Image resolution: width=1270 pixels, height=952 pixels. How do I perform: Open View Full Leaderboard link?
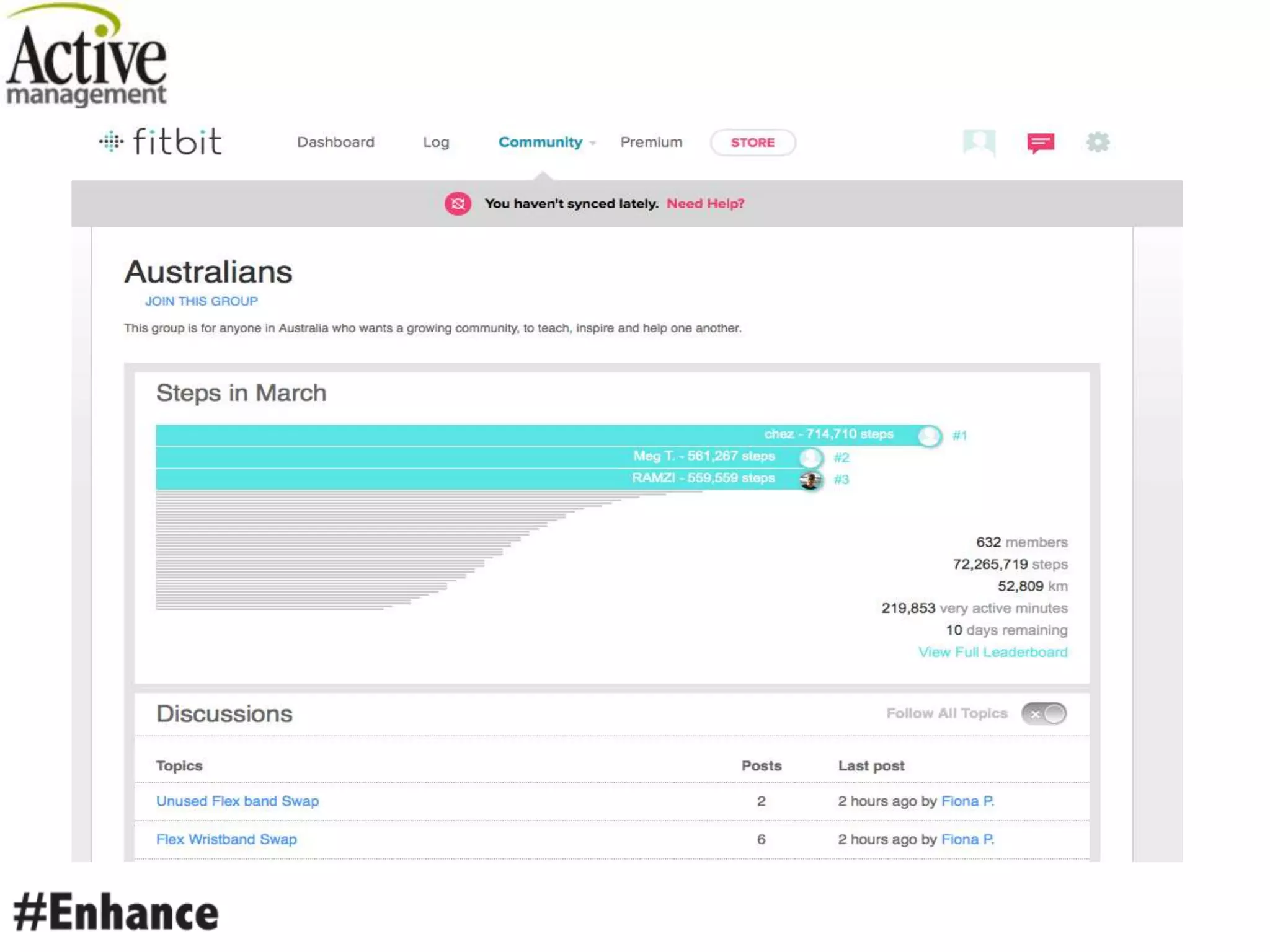pos(992,652)
